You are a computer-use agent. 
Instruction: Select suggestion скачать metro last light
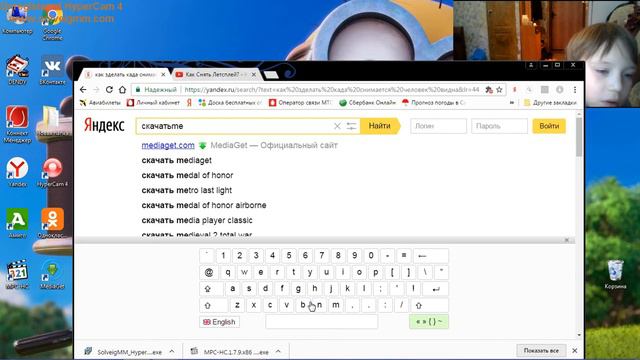click(187, 190)
